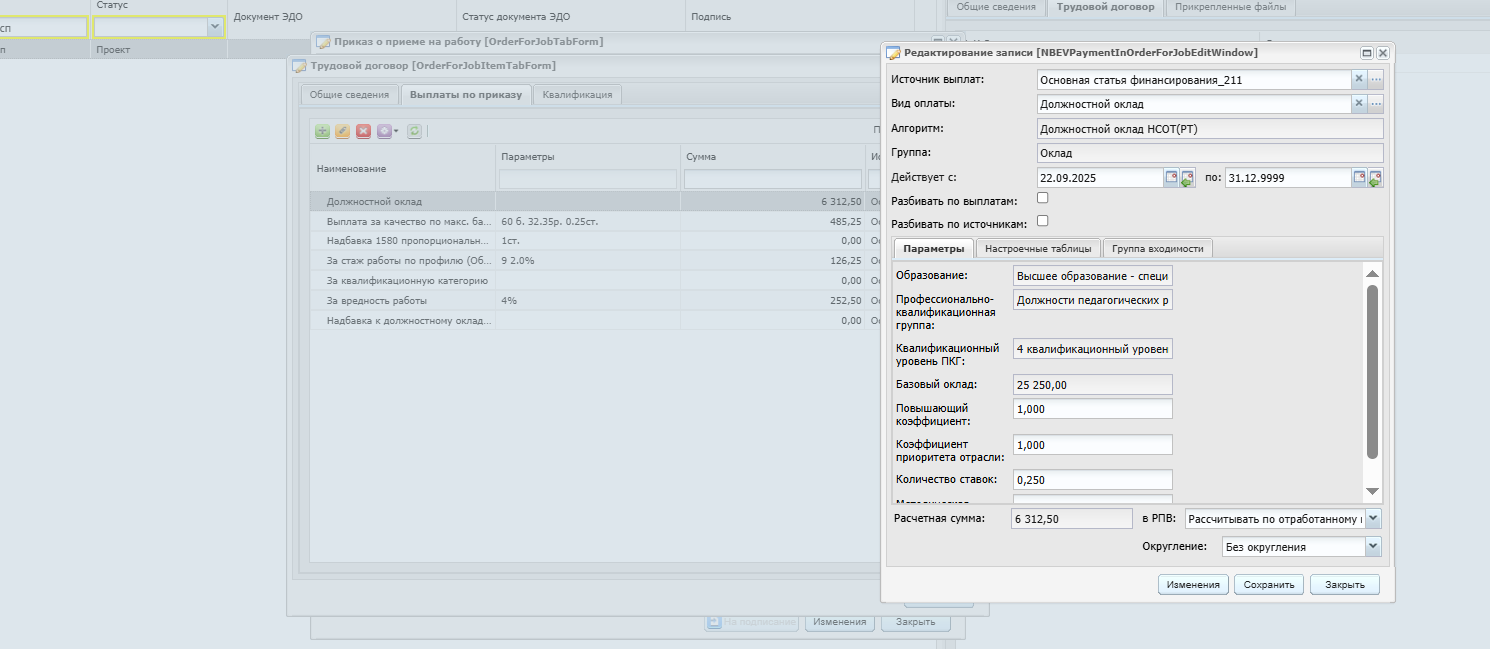Set Действует с date with green arrow icon
Viewport: 1490px width, 649px height.
(x=1187, y=178)
